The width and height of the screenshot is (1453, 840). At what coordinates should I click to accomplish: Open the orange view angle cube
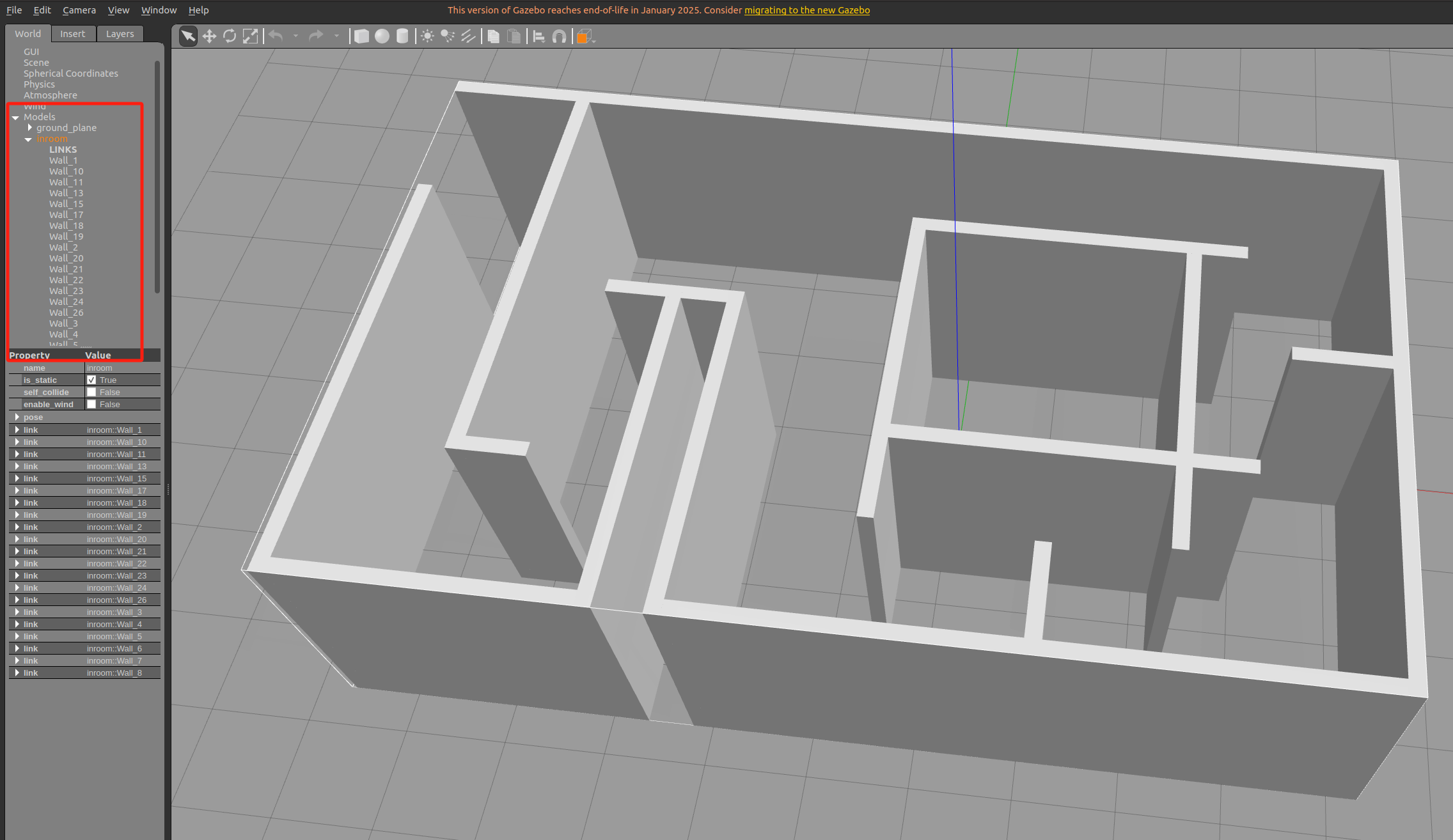(x=583, y=36)
